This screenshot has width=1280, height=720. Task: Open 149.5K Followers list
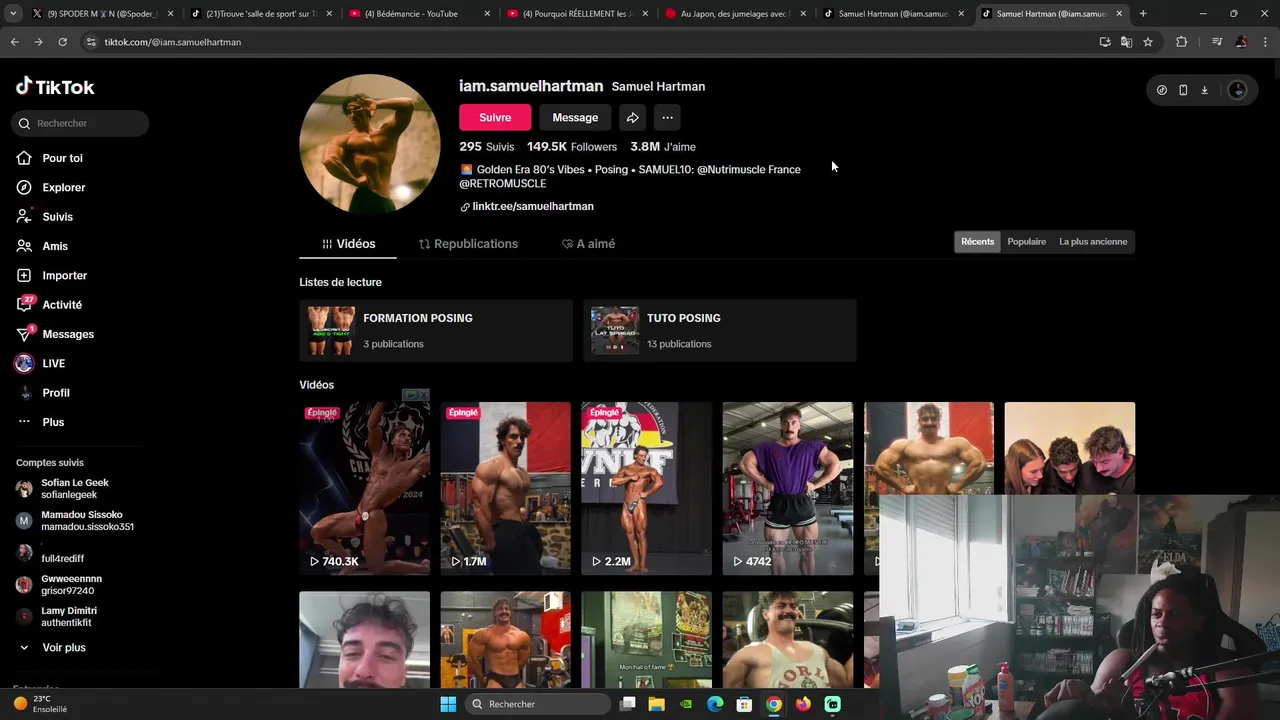point(572,147)
